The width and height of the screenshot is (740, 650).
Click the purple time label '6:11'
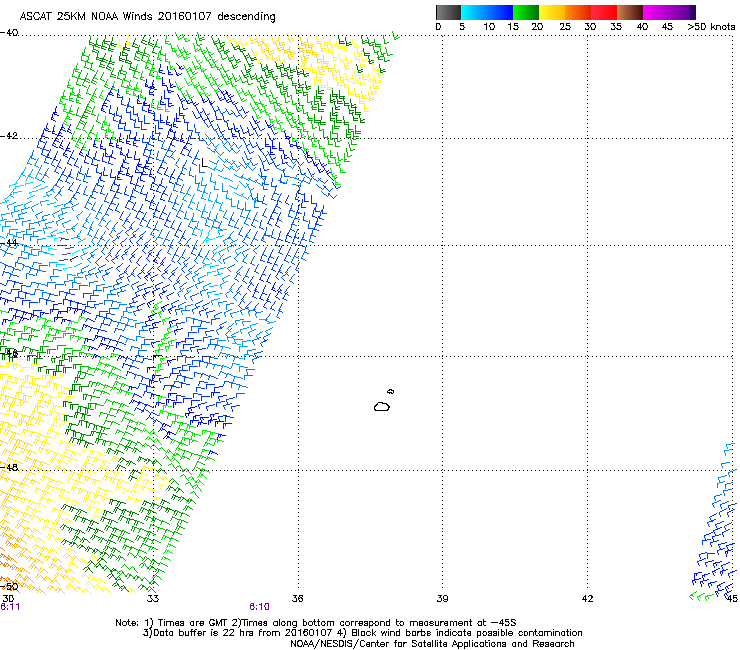(10, 607)
